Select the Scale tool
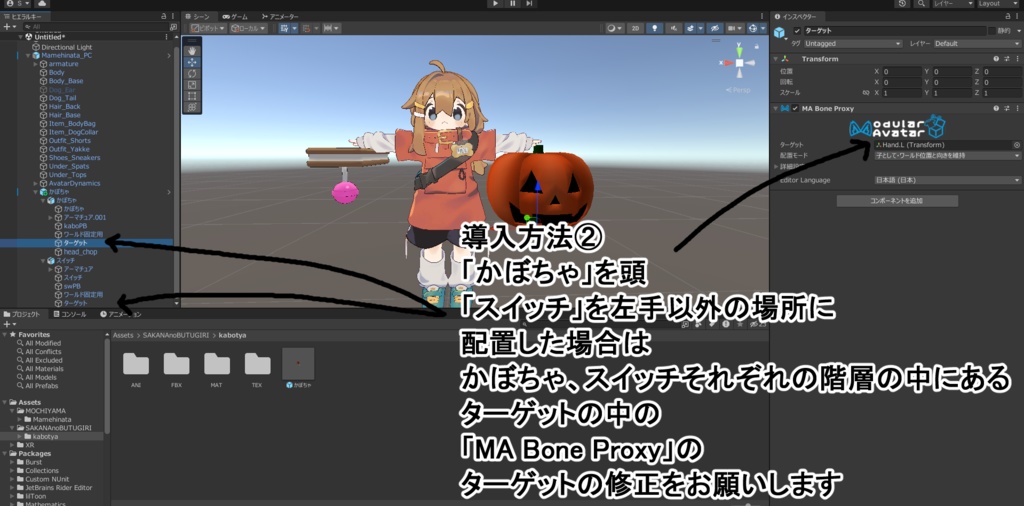 coord(192,84)
